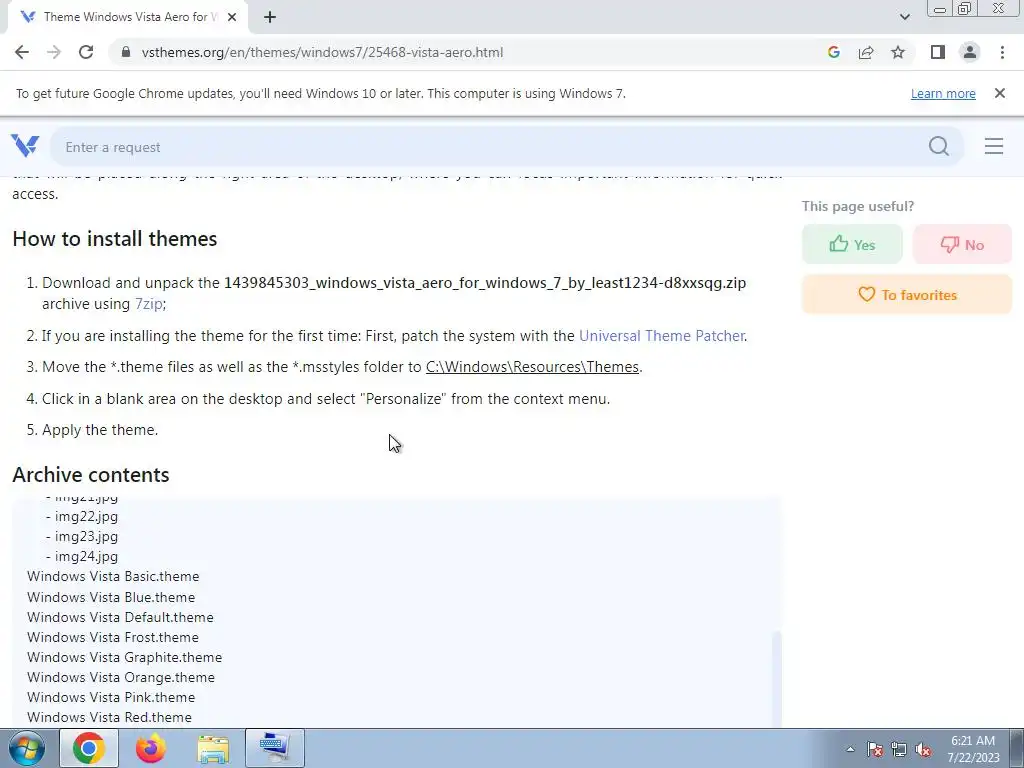
Task: Open the Universal Theme Patcher link
Action: tap(662, 336)
